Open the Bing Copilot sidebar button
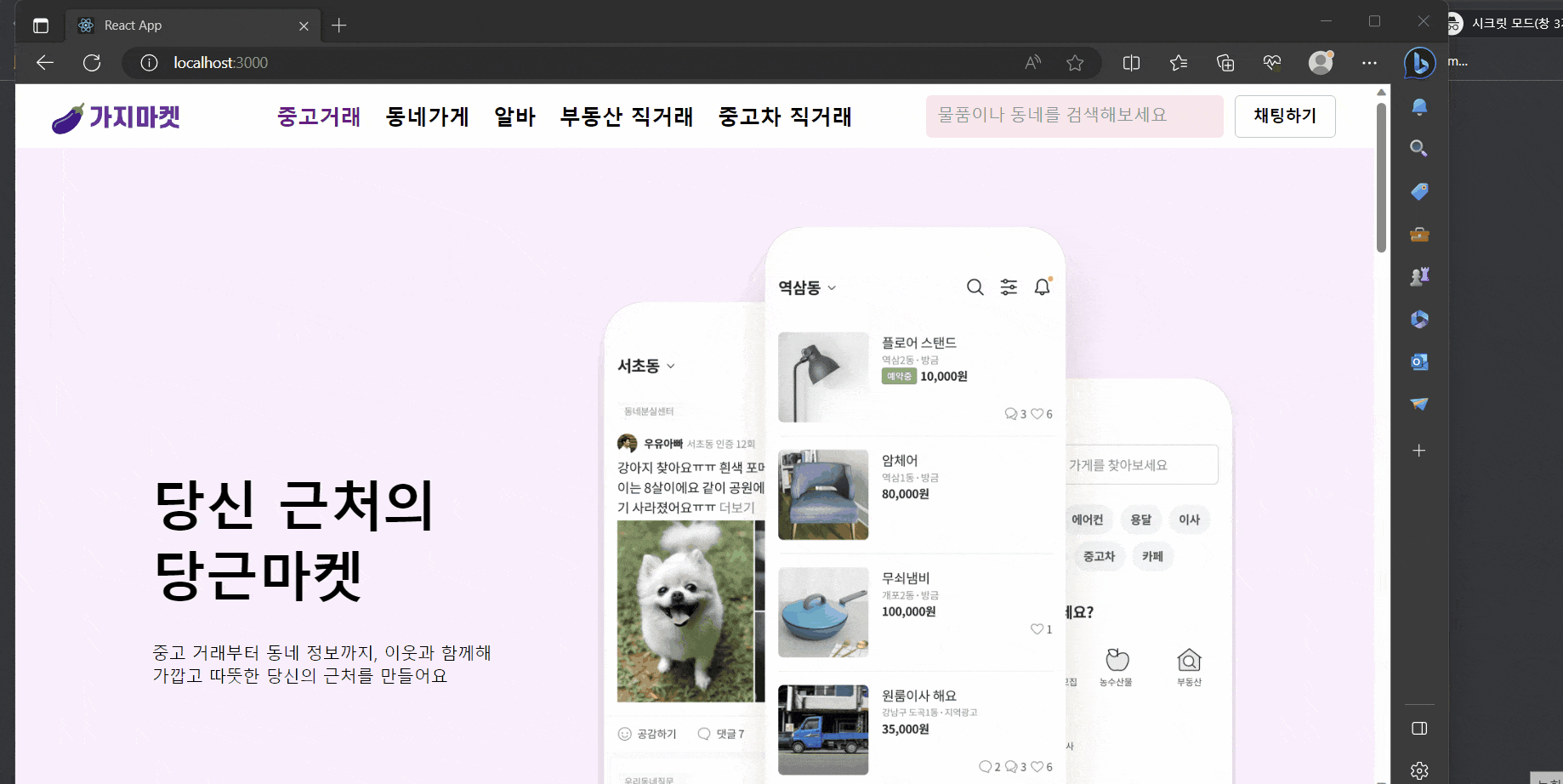 1419,62
